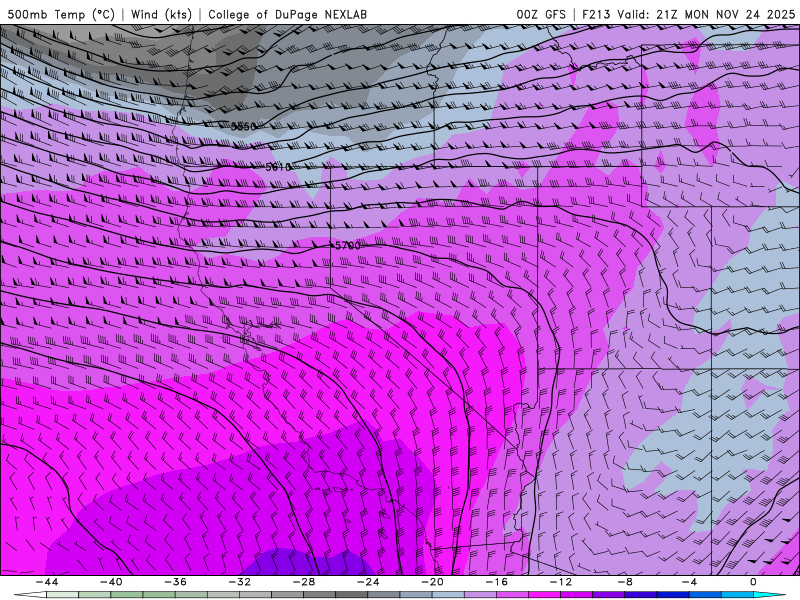This screenshot has height=600, width=800.
Task: Click the -8 colorbar tick label
Action: (625, 582)
